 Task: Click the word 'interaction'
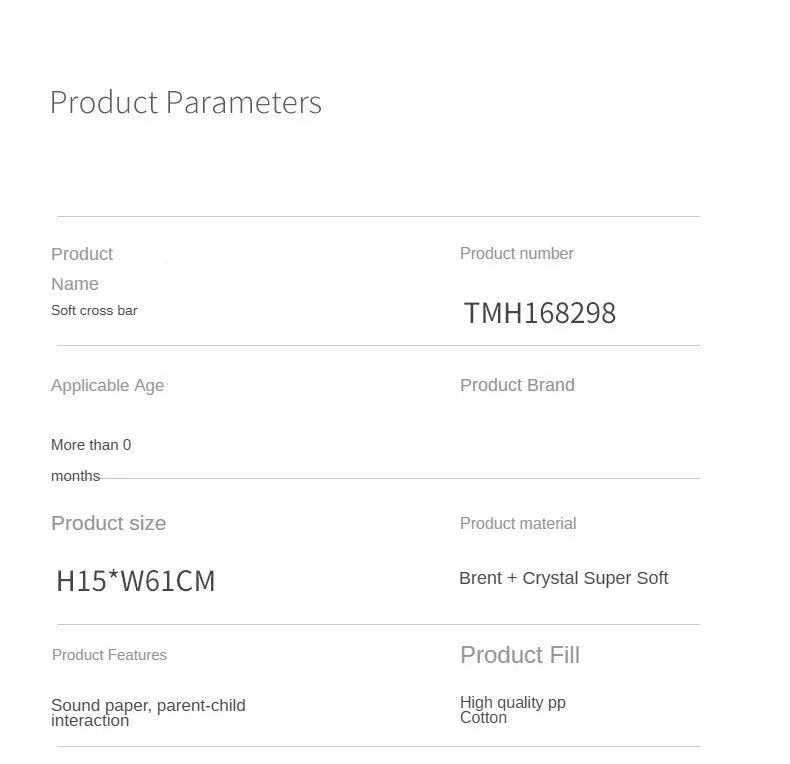(90, 721)
